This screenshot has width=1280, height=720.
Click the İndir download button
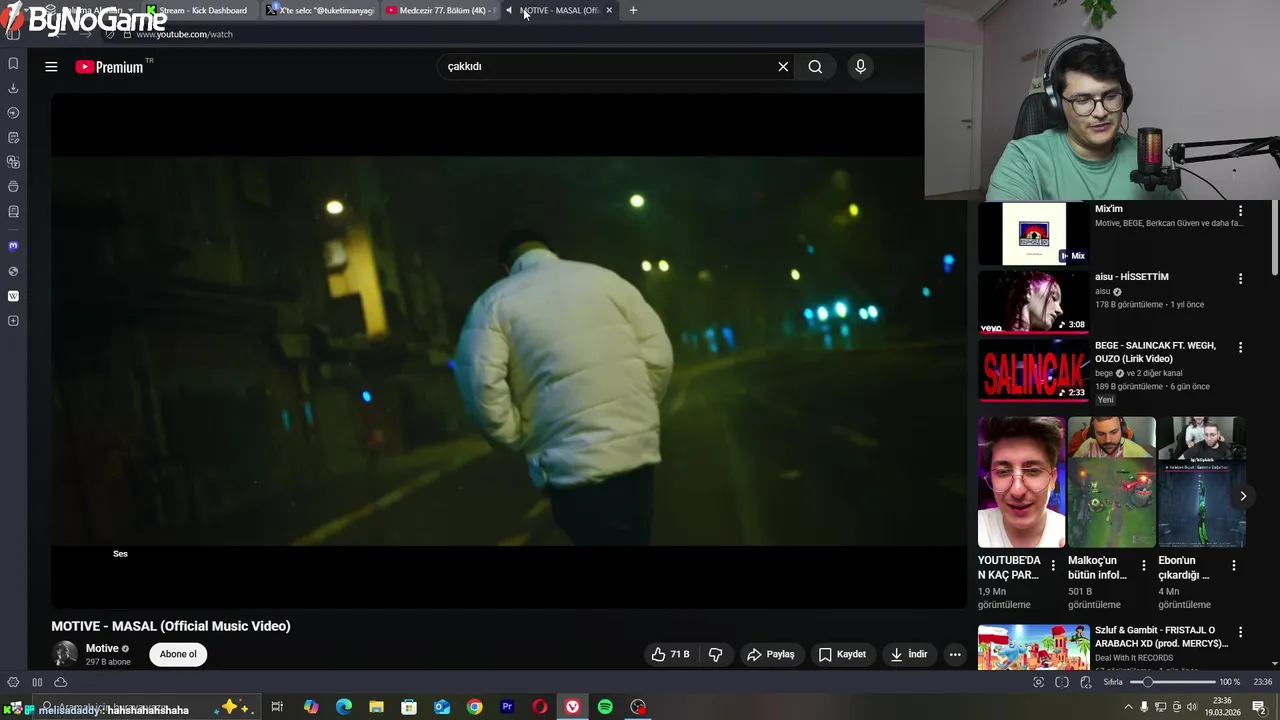(x=909, y=654)
